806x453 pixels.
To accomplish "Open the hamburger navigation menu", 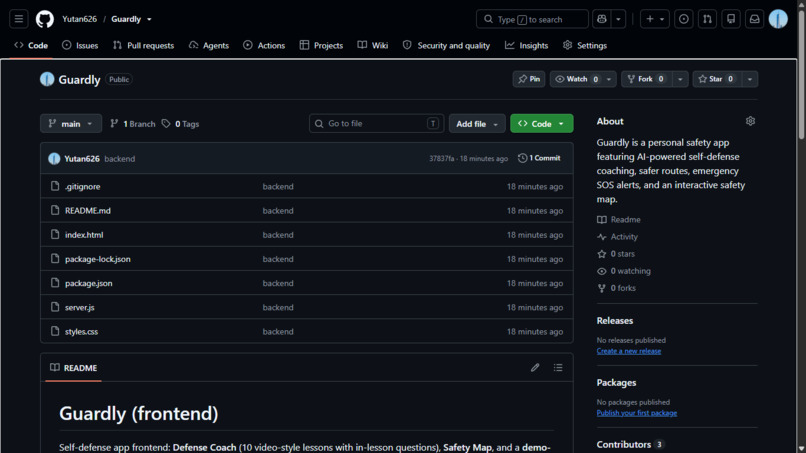I will [19, 19].
